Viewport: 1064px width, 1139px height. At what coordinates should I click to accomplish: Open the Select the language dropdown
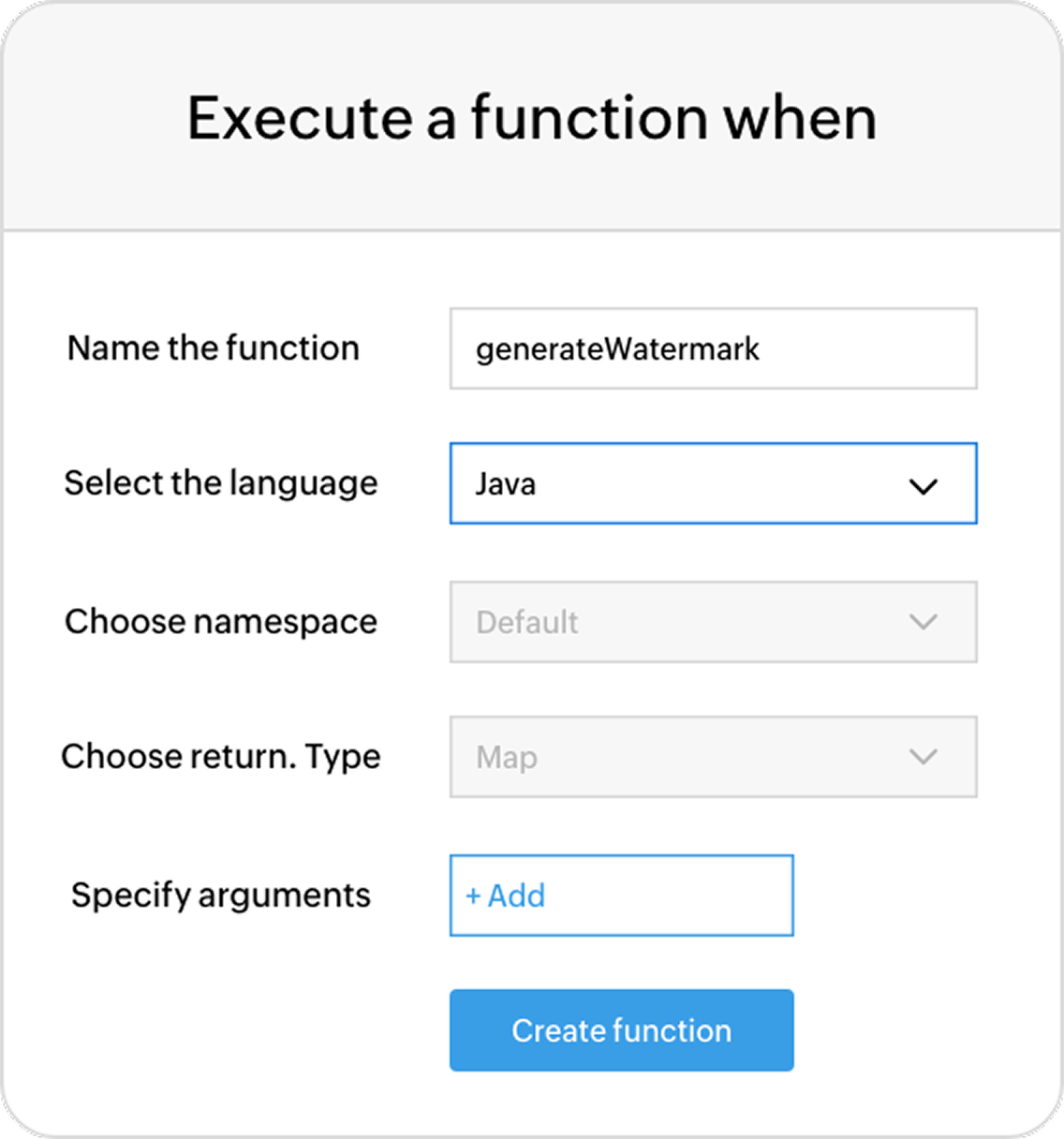tap(712, 483)
